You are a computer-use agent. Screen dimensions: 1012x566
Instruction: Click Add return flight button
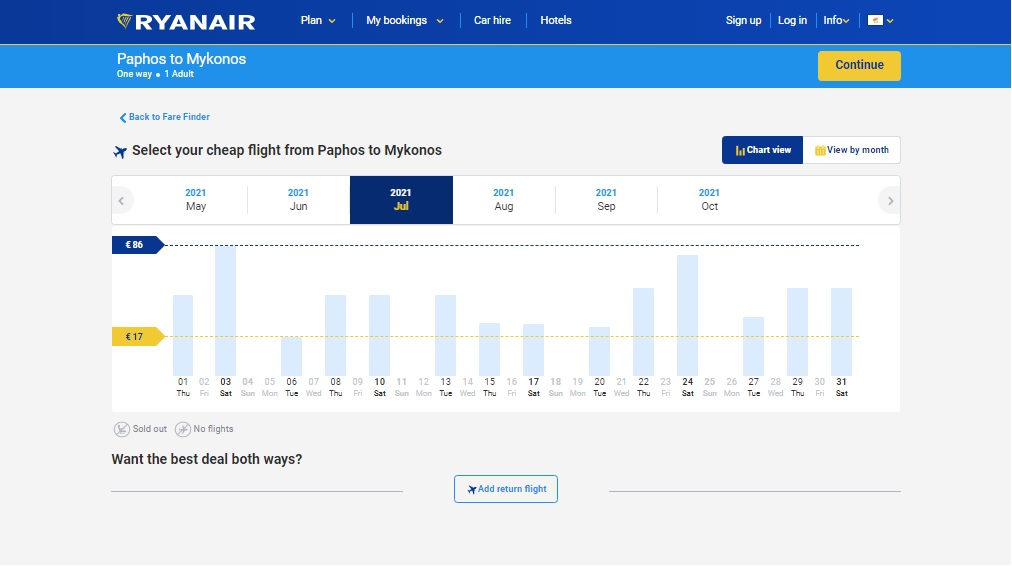(505, 489)
